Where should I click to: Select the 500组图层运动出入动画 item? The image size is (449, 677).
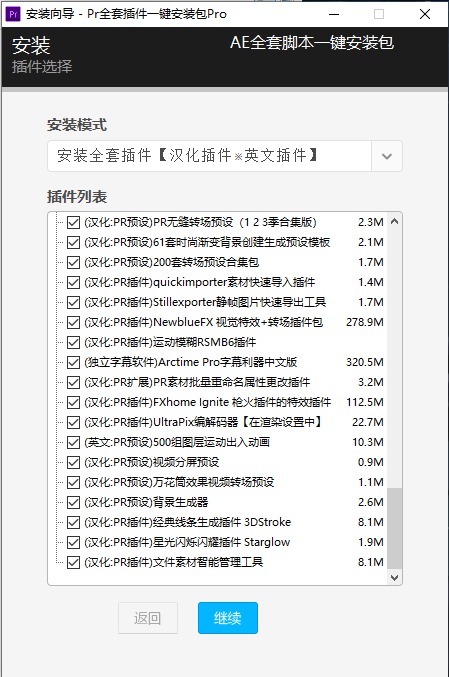177,443
